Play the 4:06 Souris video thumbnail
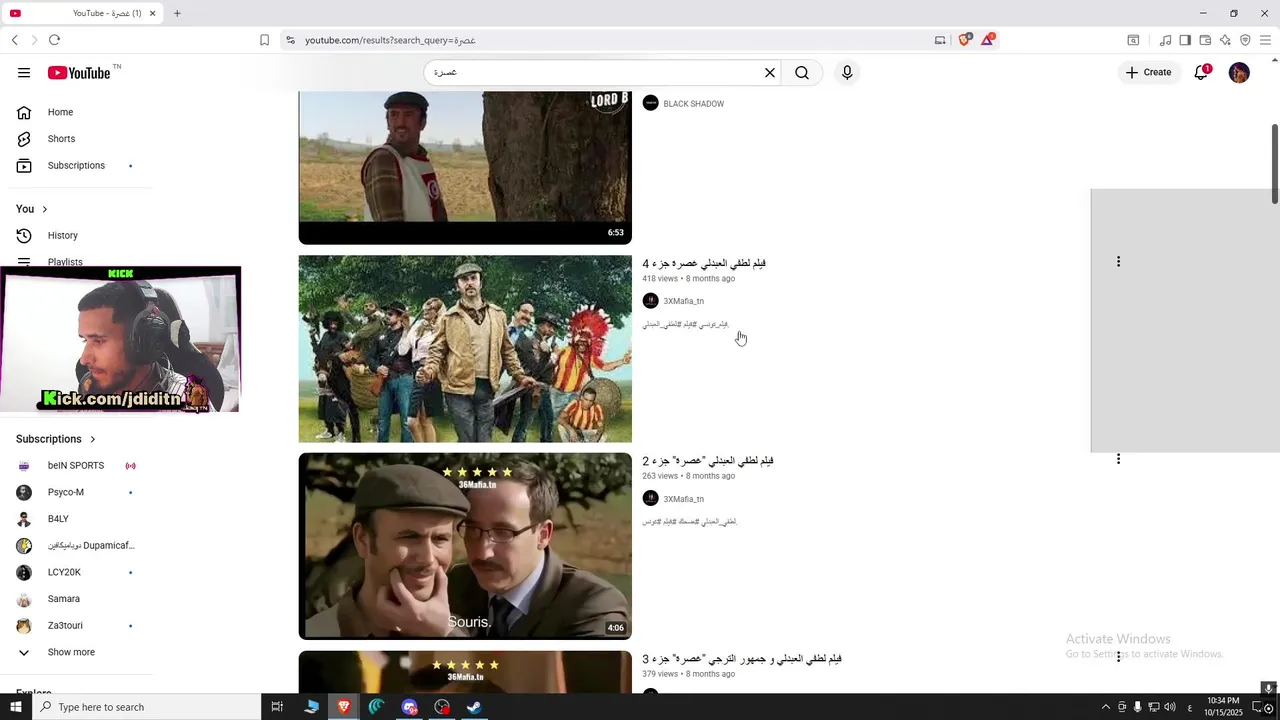1280x720 pixels. coord(465,546)
